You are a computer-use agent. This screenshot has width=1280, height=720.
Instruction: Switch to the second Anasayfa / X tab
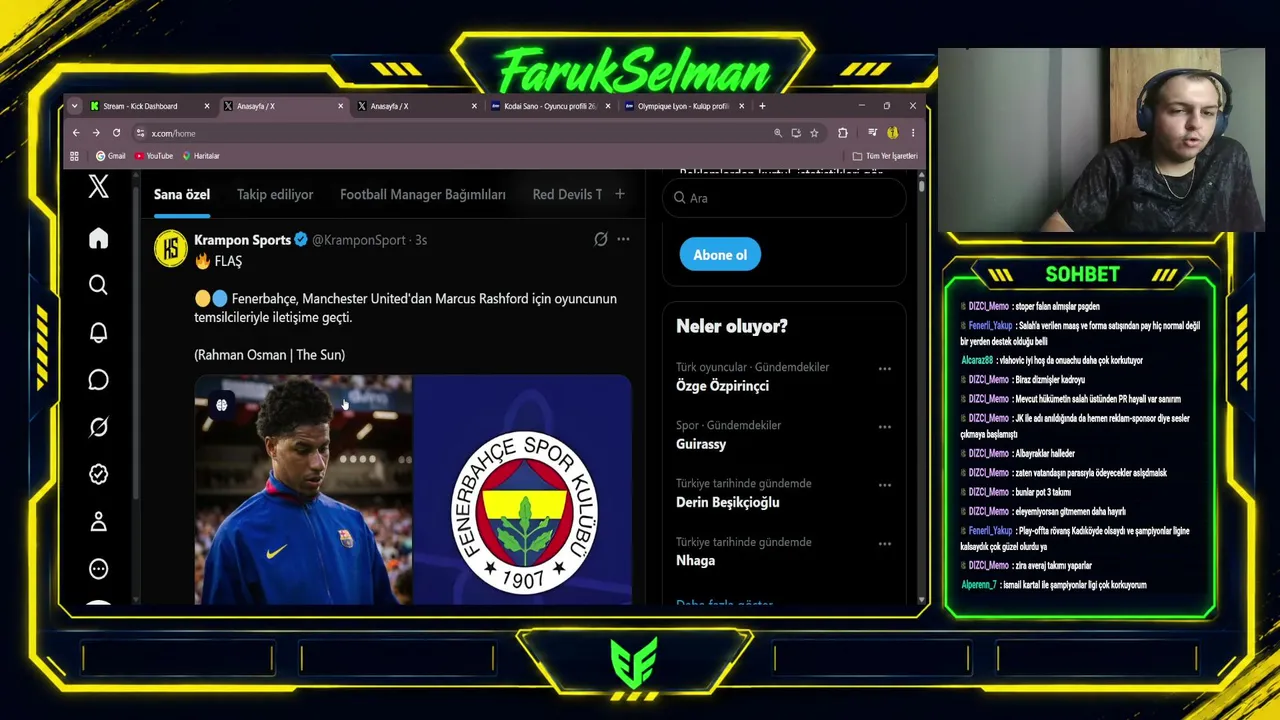[x=417, y=106]
